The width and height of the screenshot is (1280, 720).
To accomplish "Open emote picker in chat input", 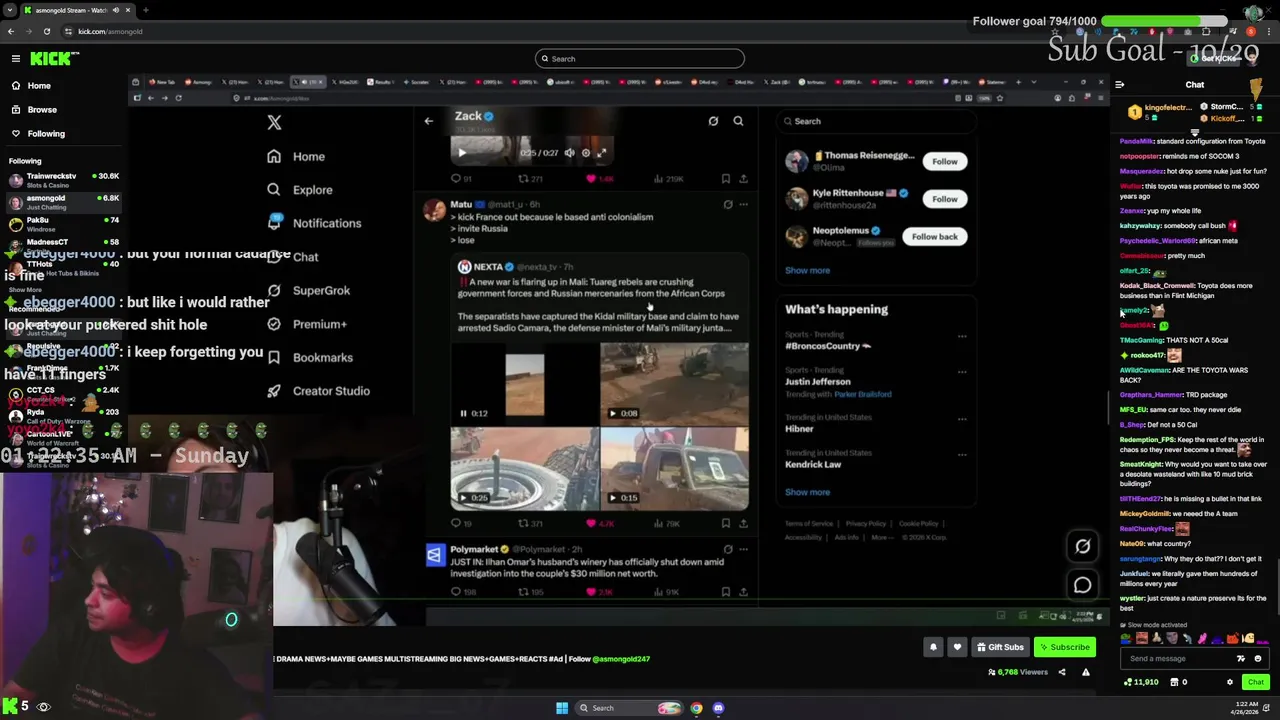I will click(1258, 659).
